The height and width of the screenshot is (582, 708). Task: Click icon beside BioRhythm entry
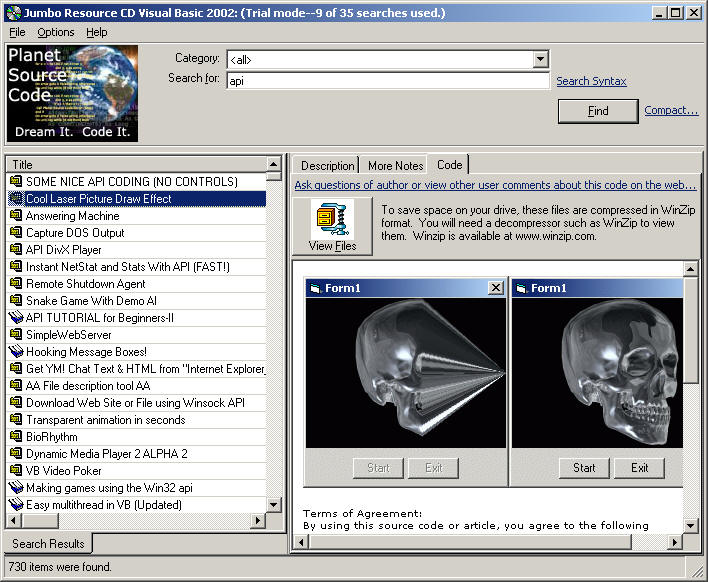(15, 436)
